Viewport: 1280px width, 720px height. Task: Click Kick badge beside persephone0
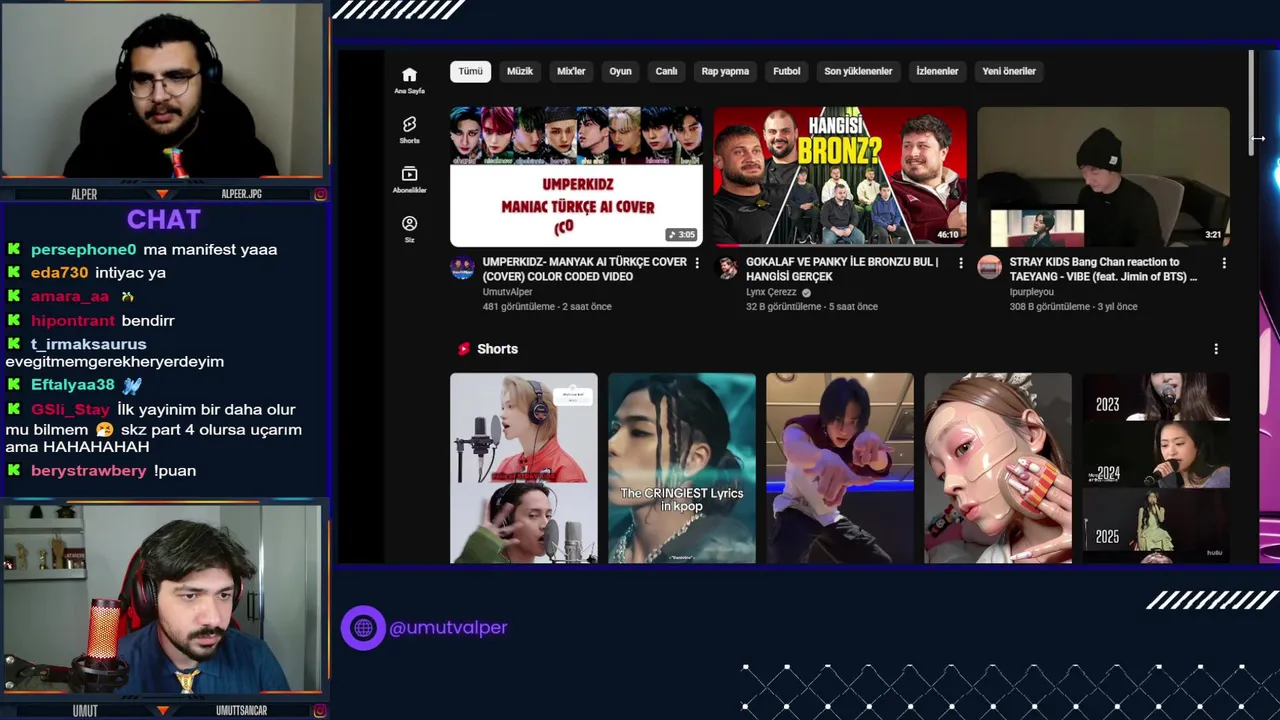pyautogui.click(x=14, y=249)
